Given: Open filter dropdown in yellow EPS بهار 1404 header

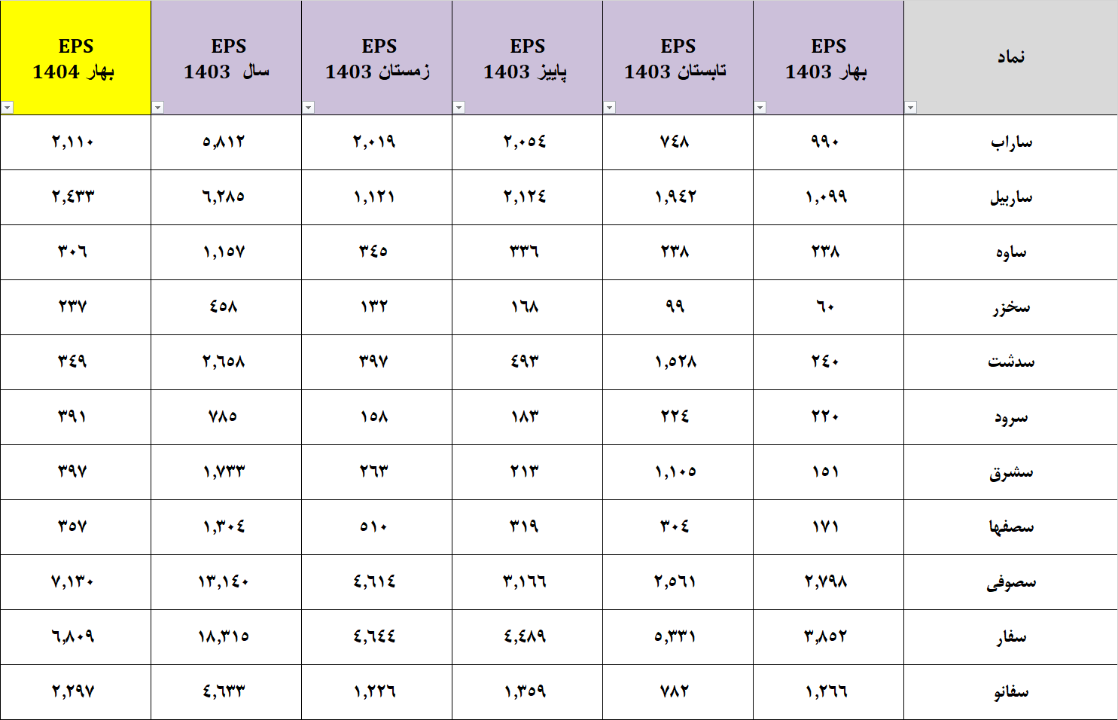Looking at the screenshot, I should click(x=8, y=107).
